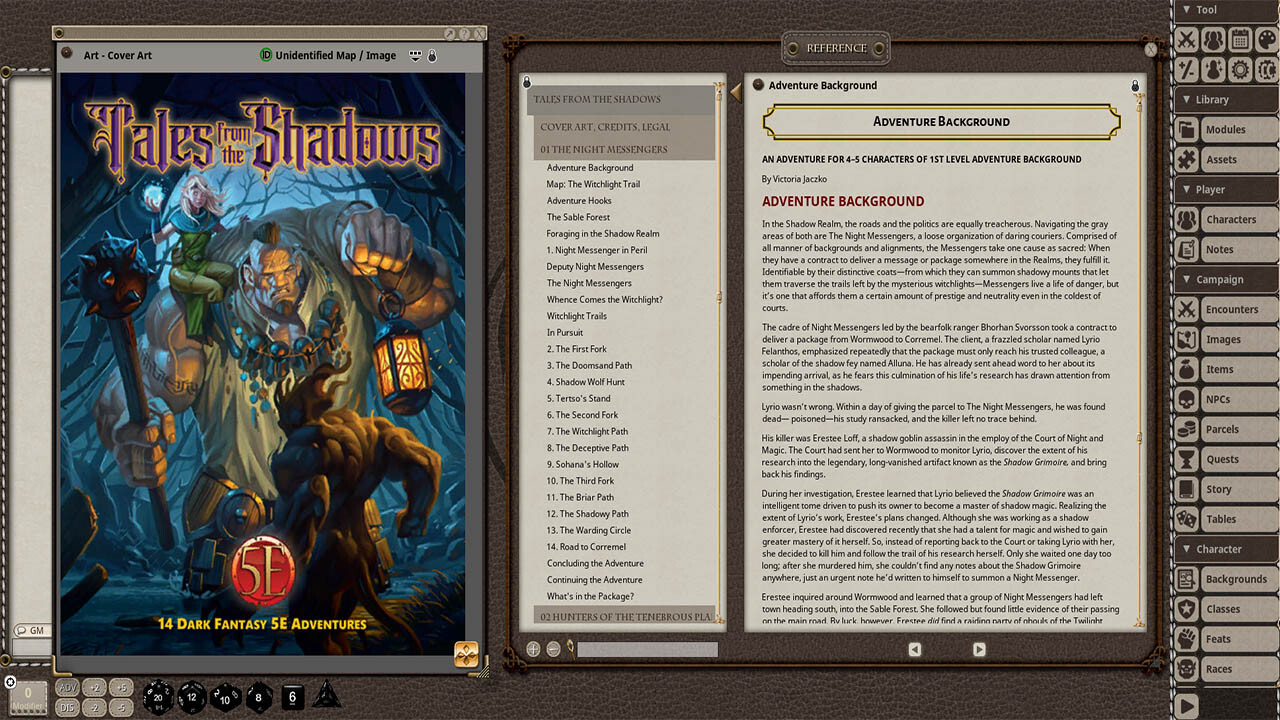
Task: Roll the d20 die
Action: point(159,696)
